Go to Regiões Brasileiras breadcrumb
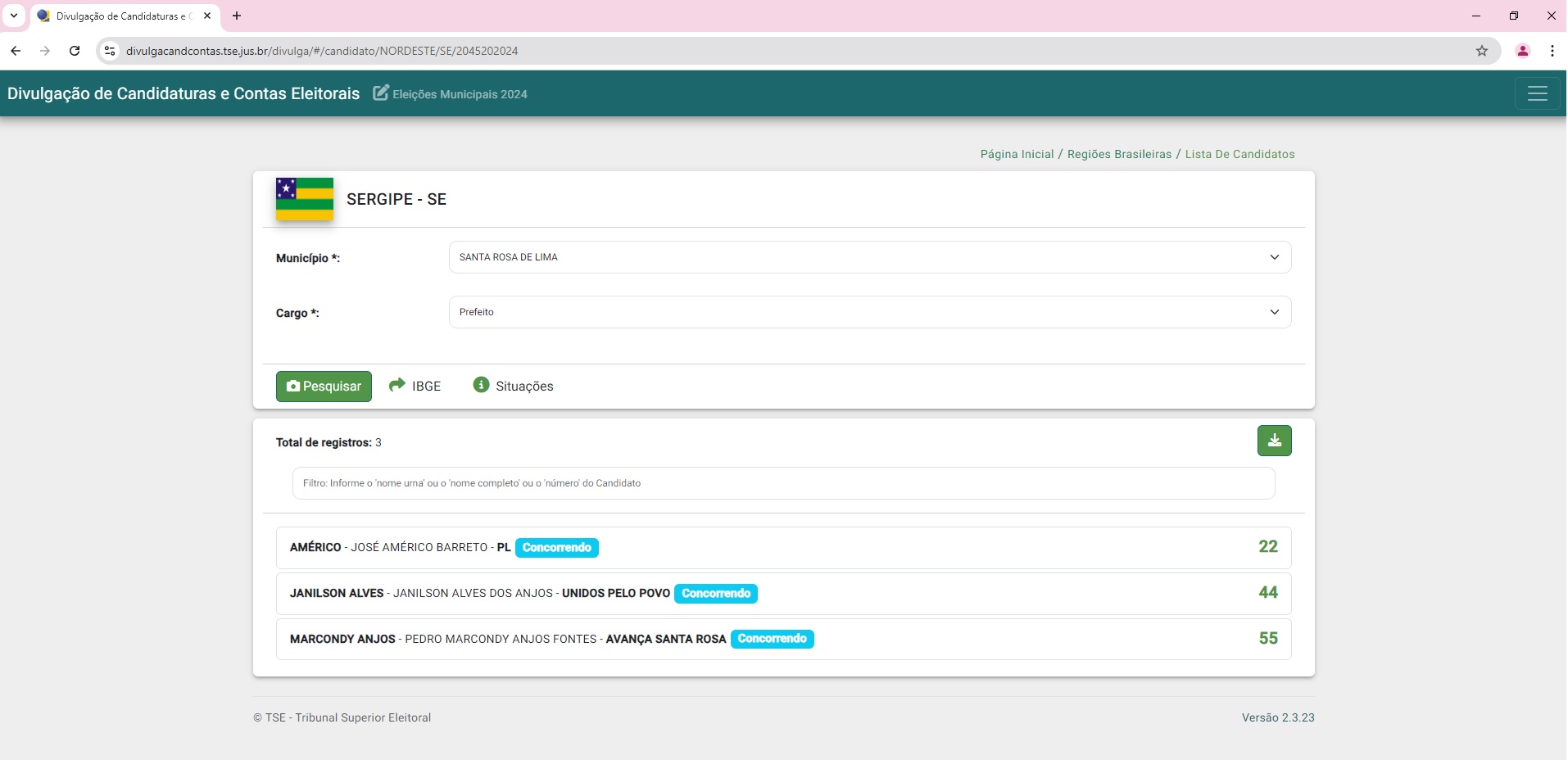This screenshot has width=1568, height=760. coord(1119,154)
